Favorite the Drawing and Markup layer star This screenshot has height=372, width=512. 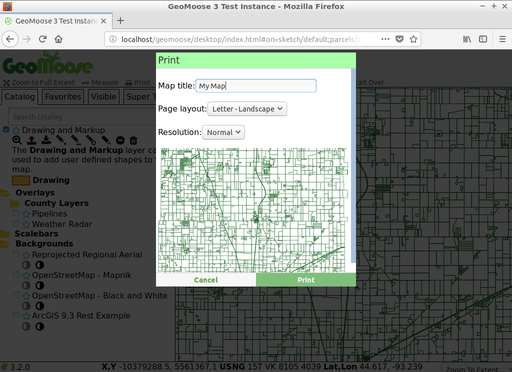click(16, 130)
